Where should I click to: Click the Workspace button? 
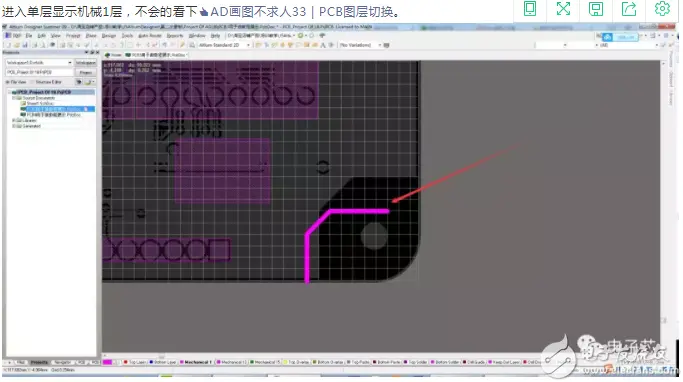pyautogui.click(x=85, y=63)
